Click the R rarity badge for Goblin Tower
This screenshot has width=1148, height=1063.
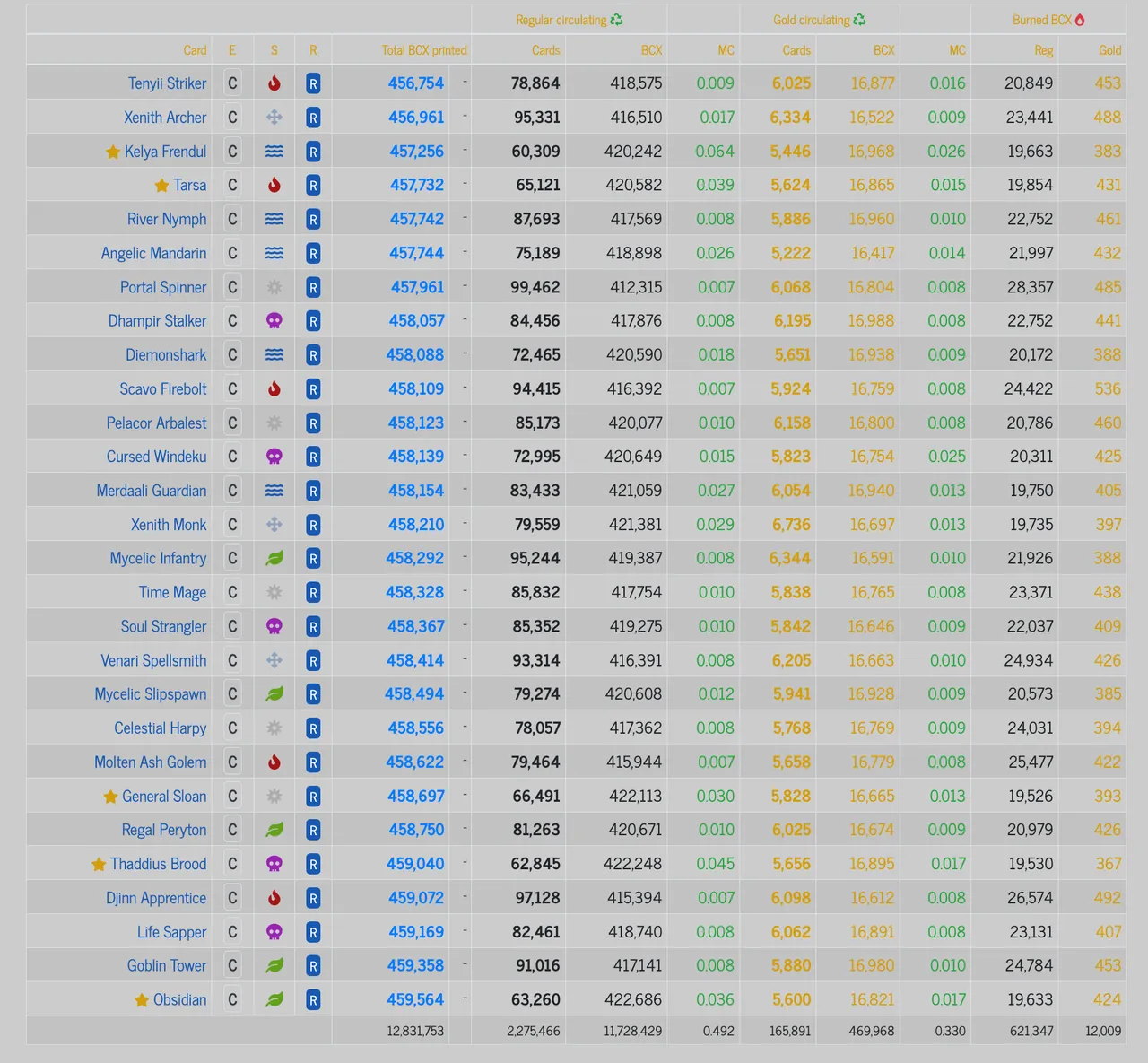click(x=313, y=965)
